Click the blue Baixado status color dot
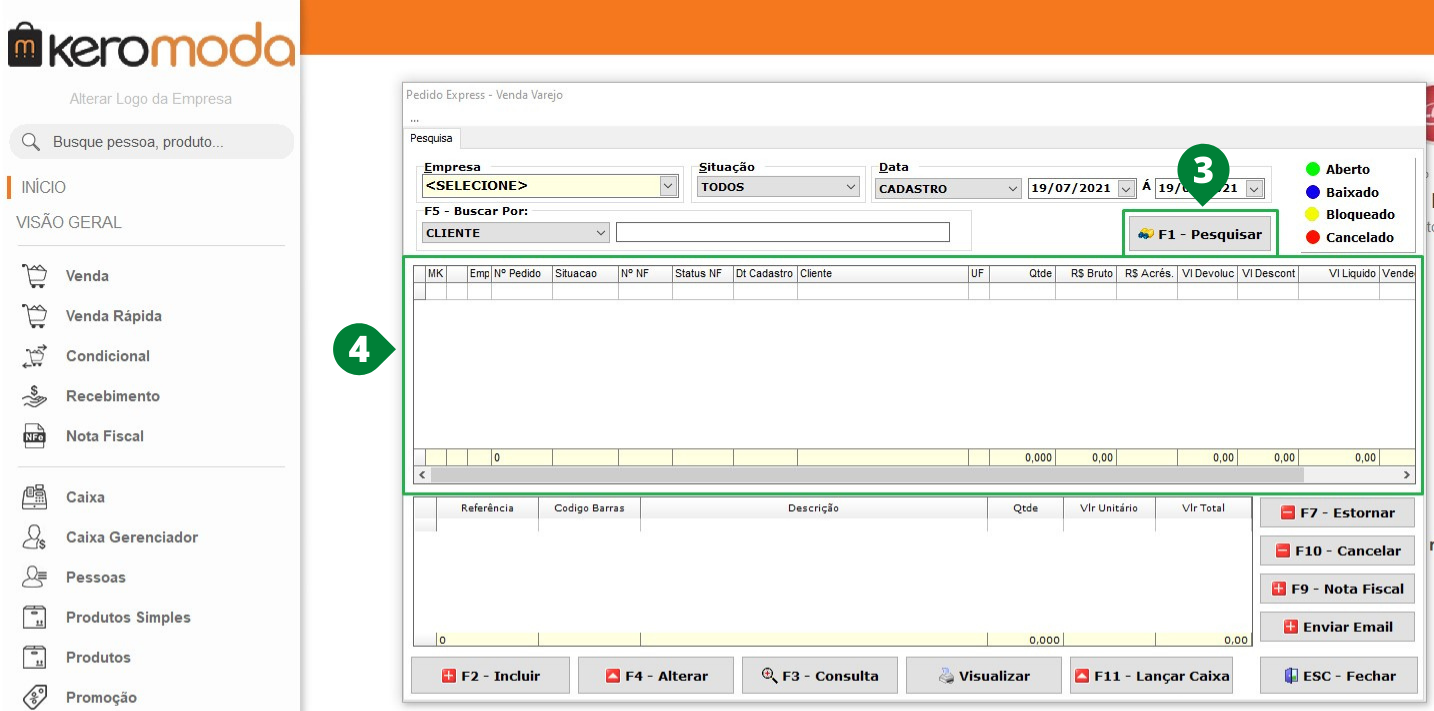The width and height of the screenshot is (1434, 711). pyautogui.click(x=1313, y=192)
